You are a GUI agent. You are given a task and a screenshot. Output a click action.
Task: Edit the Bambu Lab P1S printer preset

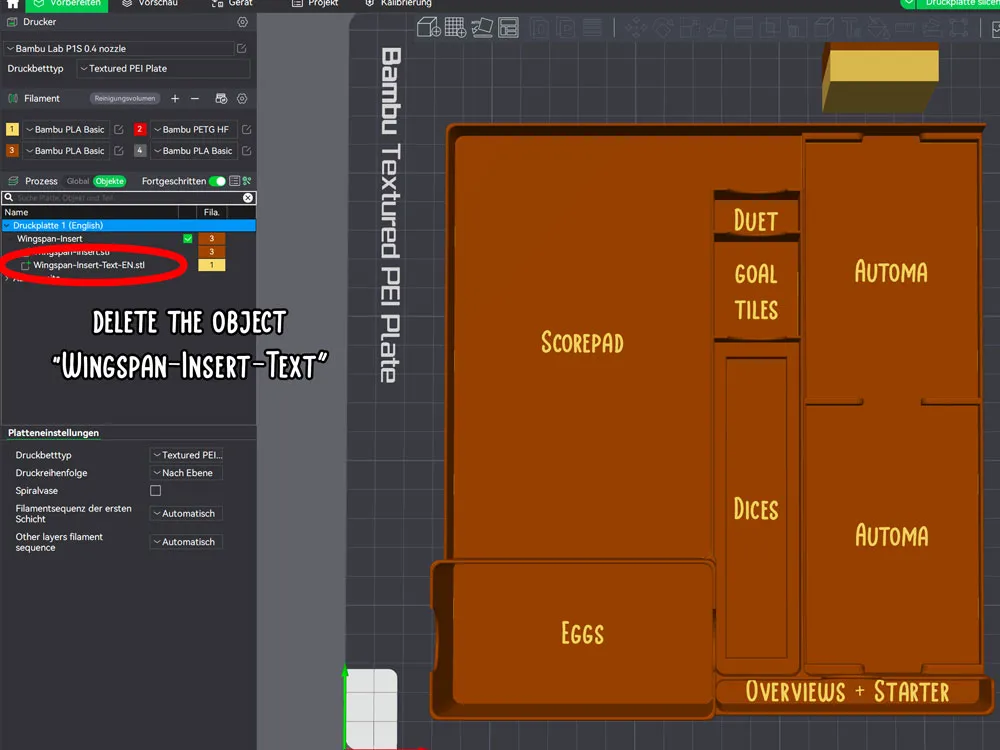242,48
